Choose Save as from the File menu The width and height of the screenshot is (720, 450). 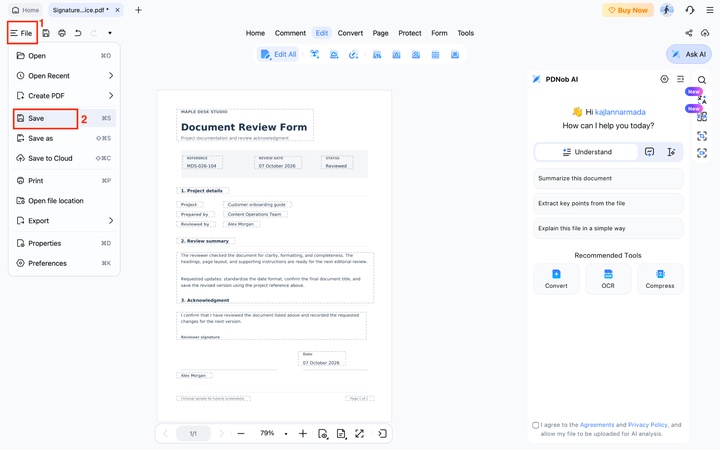pos(64,138)
